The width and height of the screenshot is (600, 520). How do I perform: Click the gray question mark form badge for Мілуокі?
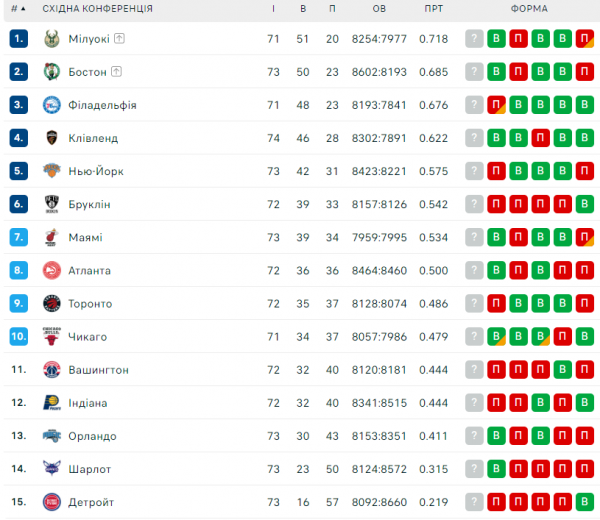[x=474, y=39]
